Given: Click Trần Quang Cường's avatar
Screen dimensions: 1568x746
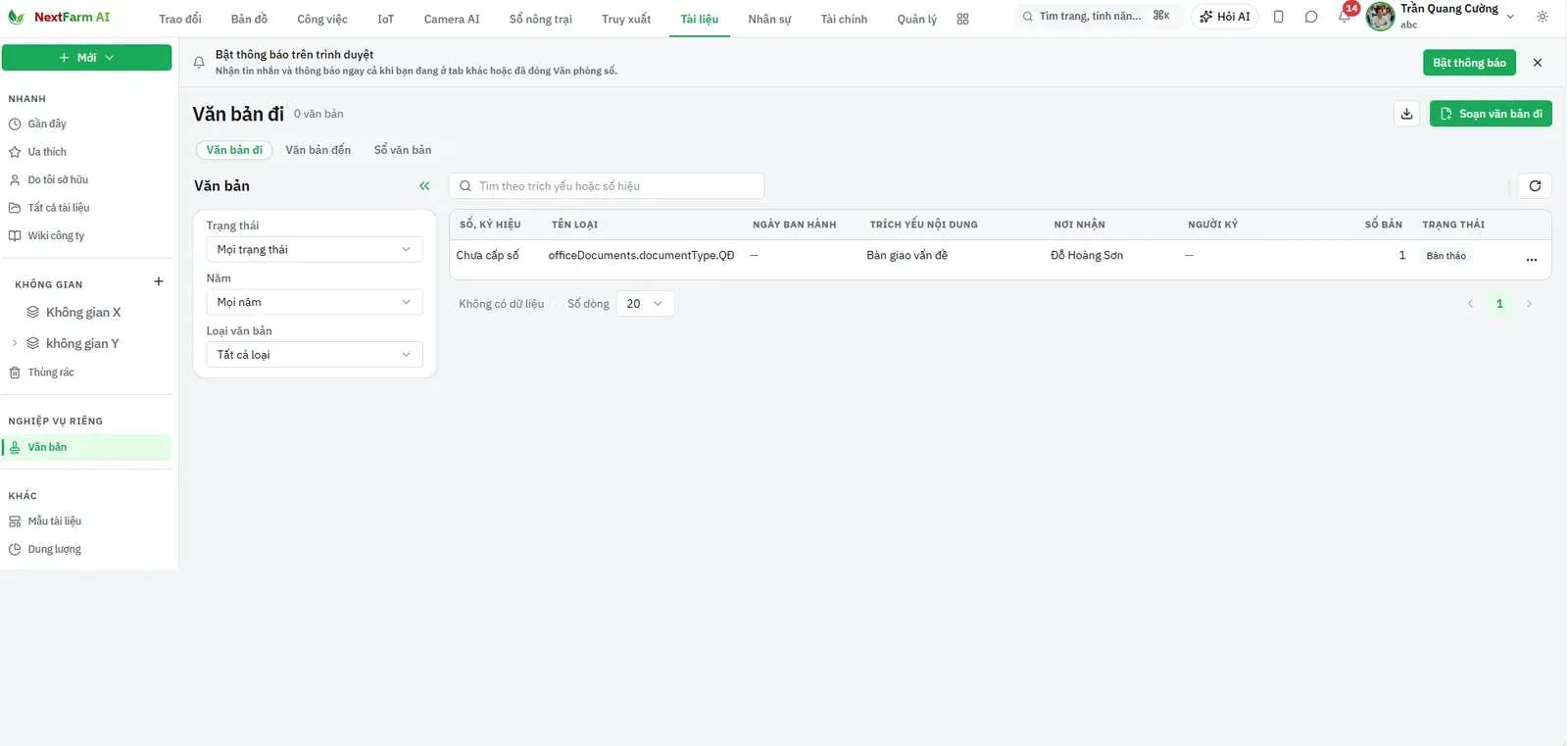Looking at the screenshot, I should (1380, 17).
